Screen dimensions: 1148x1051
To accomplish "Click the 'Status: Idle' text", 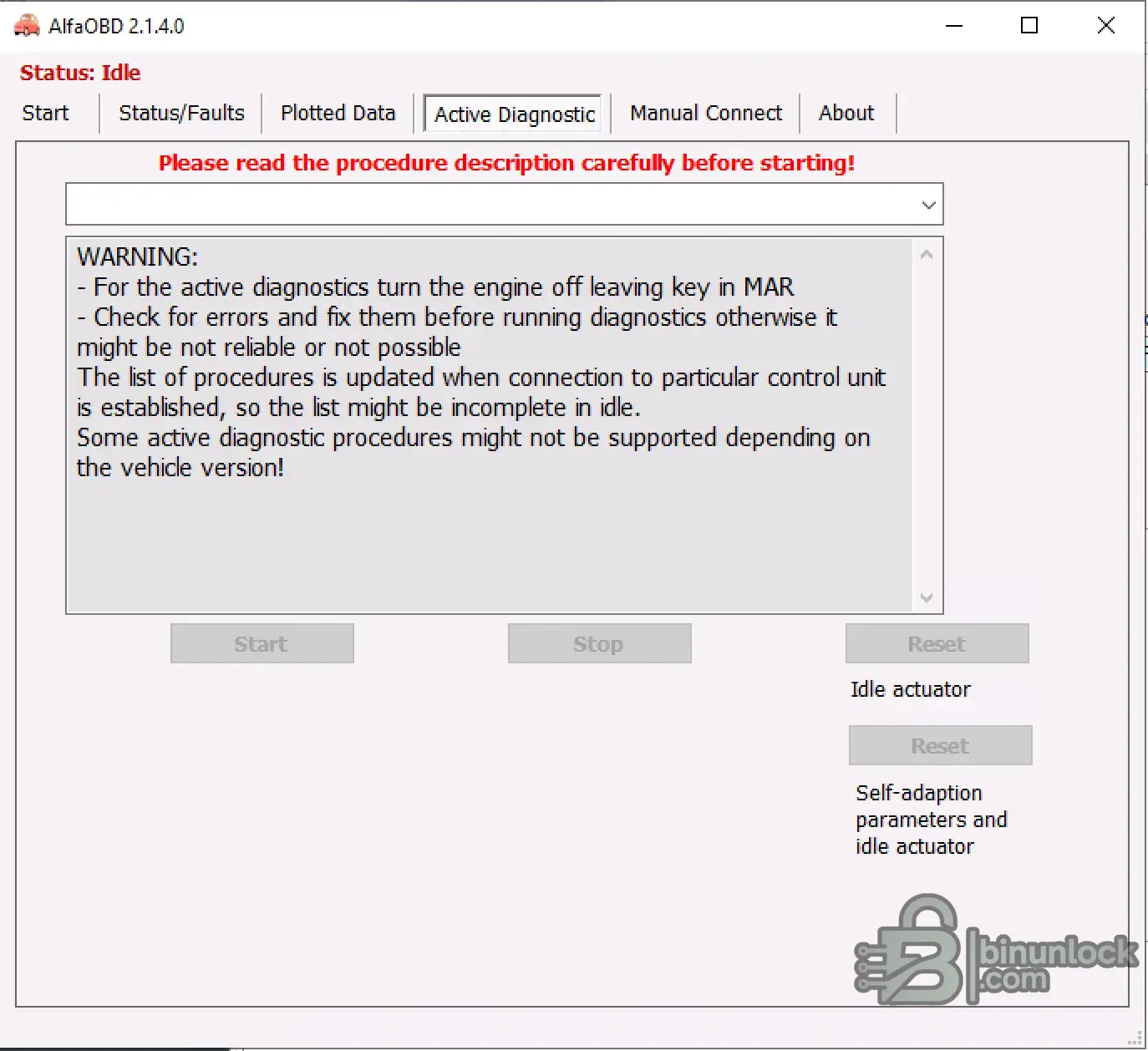I will (80, 73).
